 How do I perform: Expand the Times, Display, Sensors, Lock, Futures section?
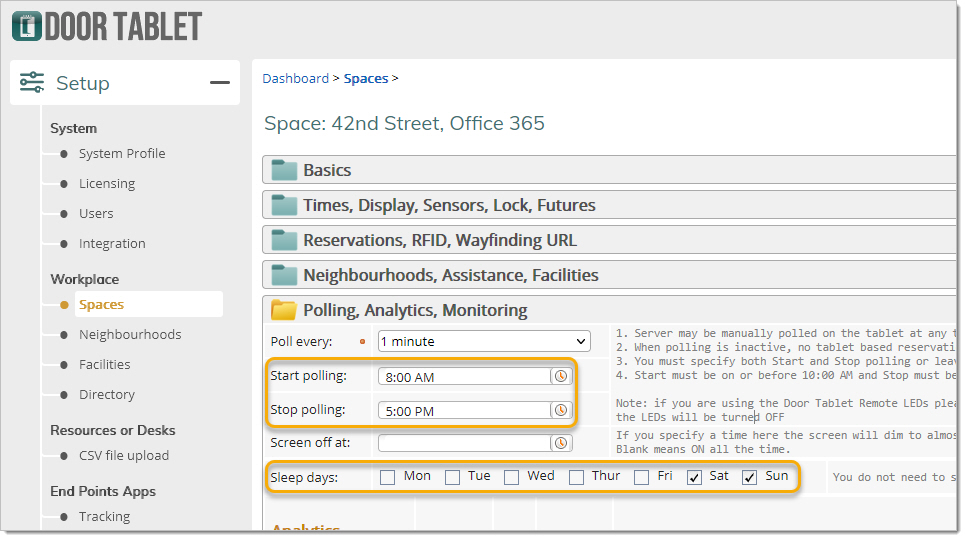coord(449,205)
